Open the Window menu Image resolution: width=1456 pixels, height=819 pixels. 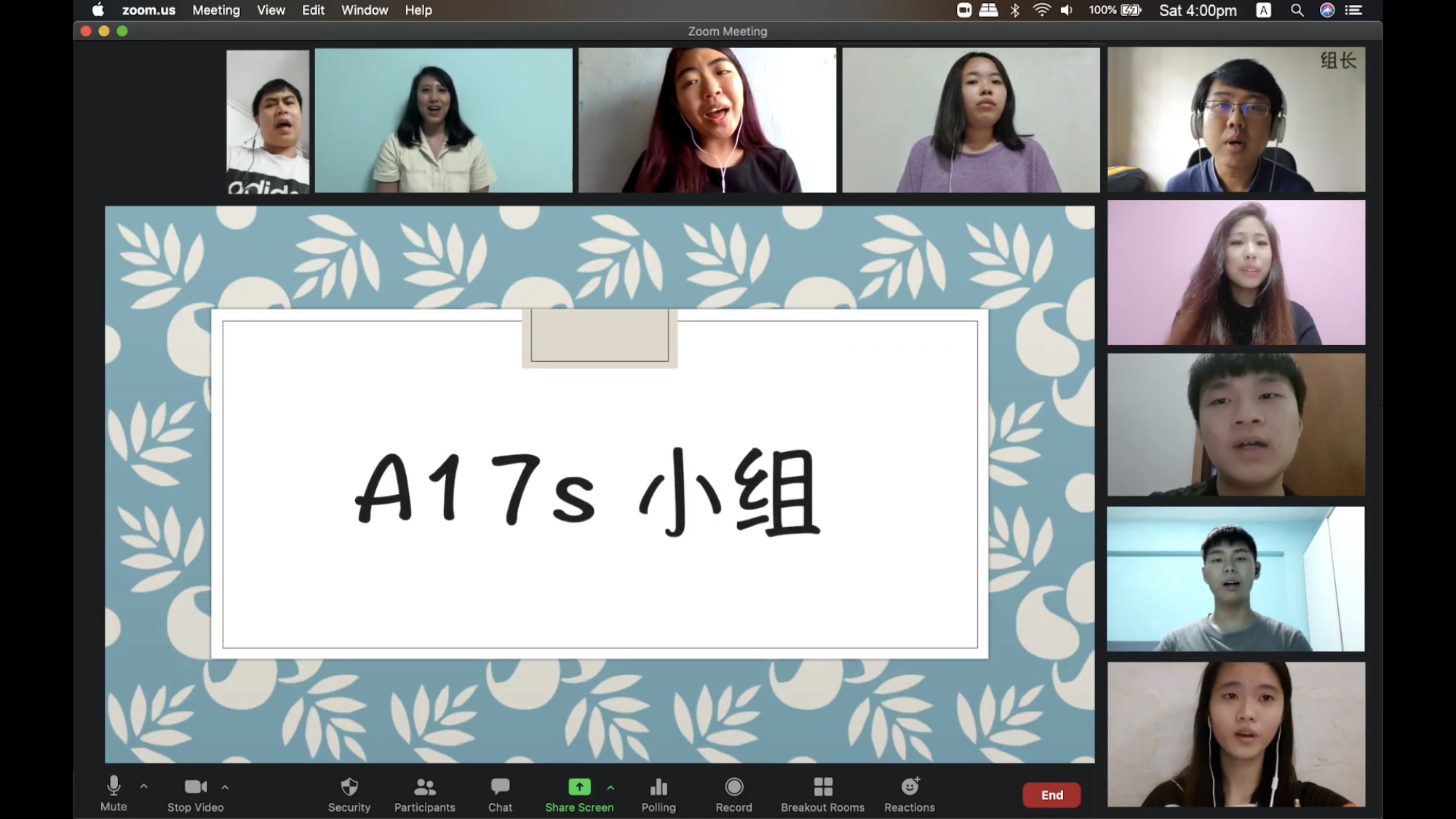pyautogui.click(x=365, y=10)
